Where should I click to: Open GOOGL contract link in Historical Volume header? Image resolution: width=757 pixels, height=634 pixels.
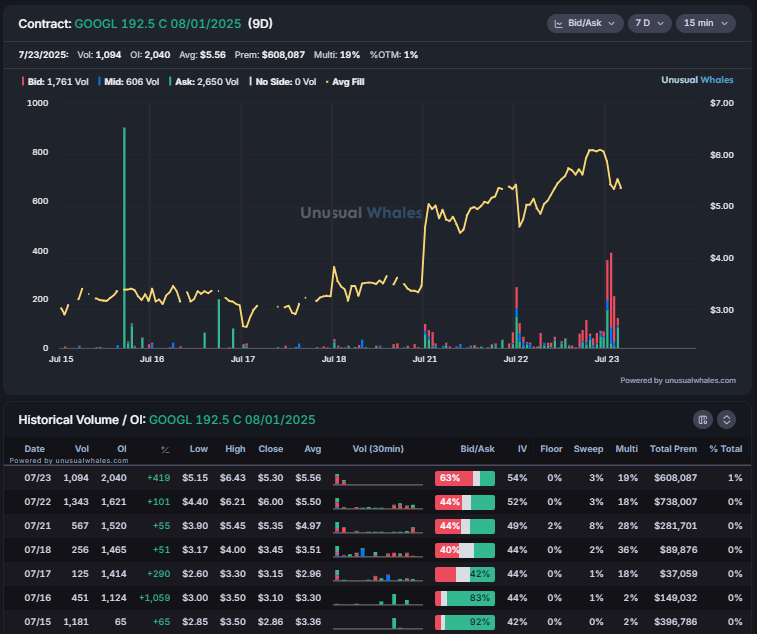tap(232, 420)
